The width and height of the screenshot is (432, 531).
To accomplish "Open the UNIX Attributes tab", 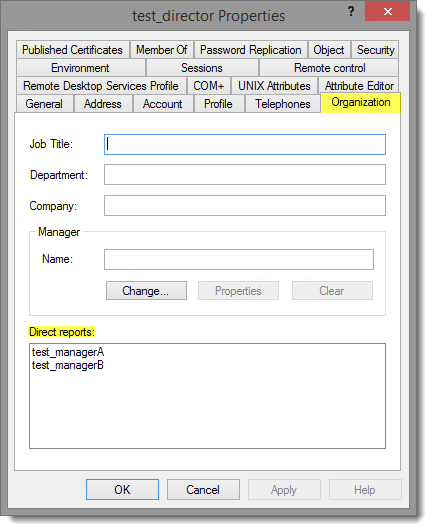I will [274, 86].
